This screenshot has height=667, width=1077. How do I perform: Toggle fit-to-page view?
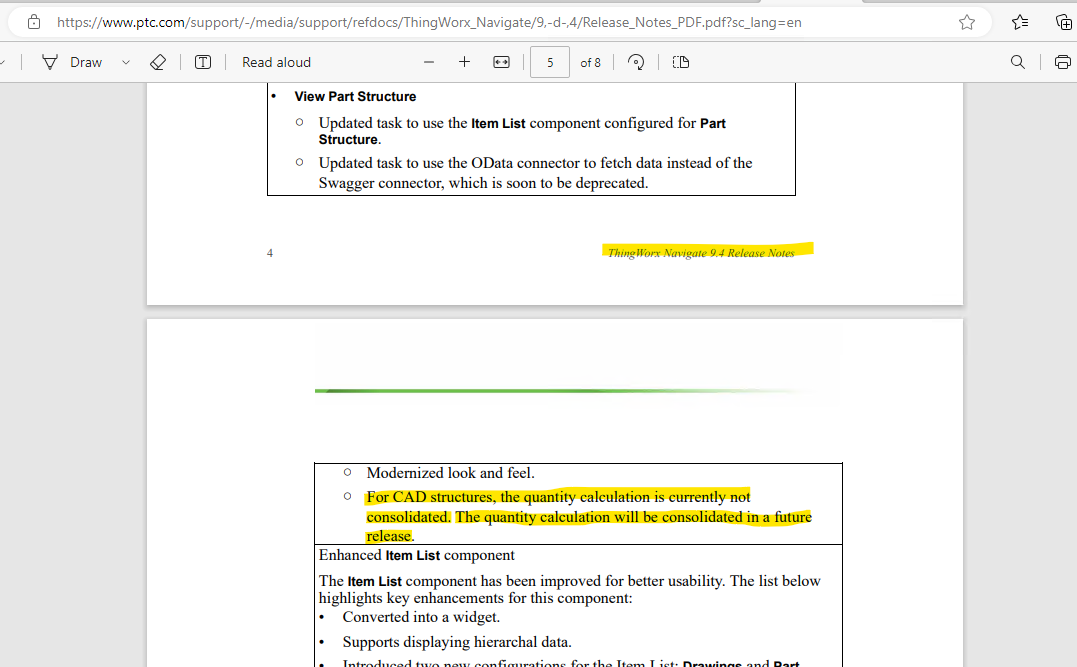500,62
